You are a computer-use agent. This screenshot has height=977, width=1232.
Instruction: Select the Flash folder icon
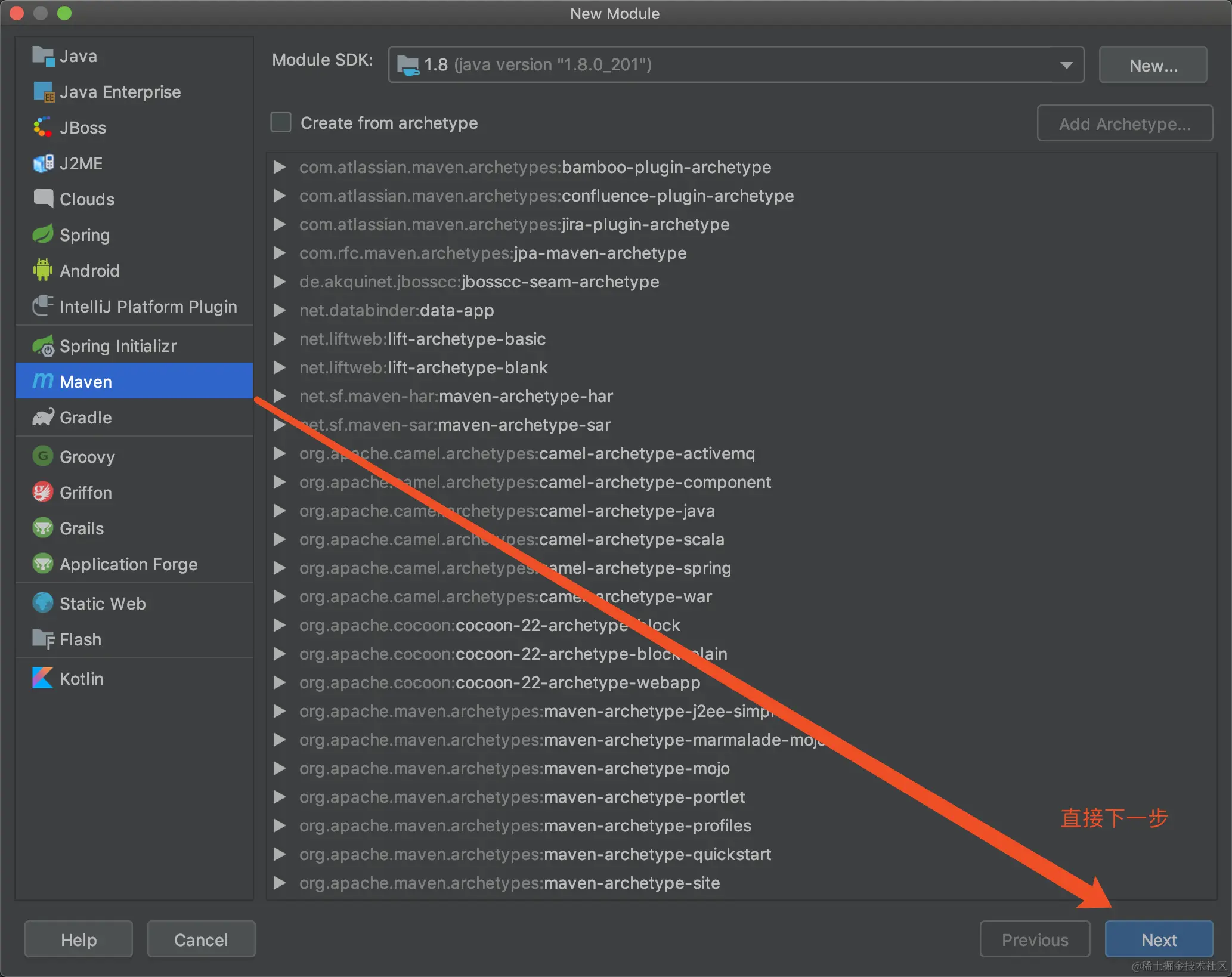(x=43, y=639)
